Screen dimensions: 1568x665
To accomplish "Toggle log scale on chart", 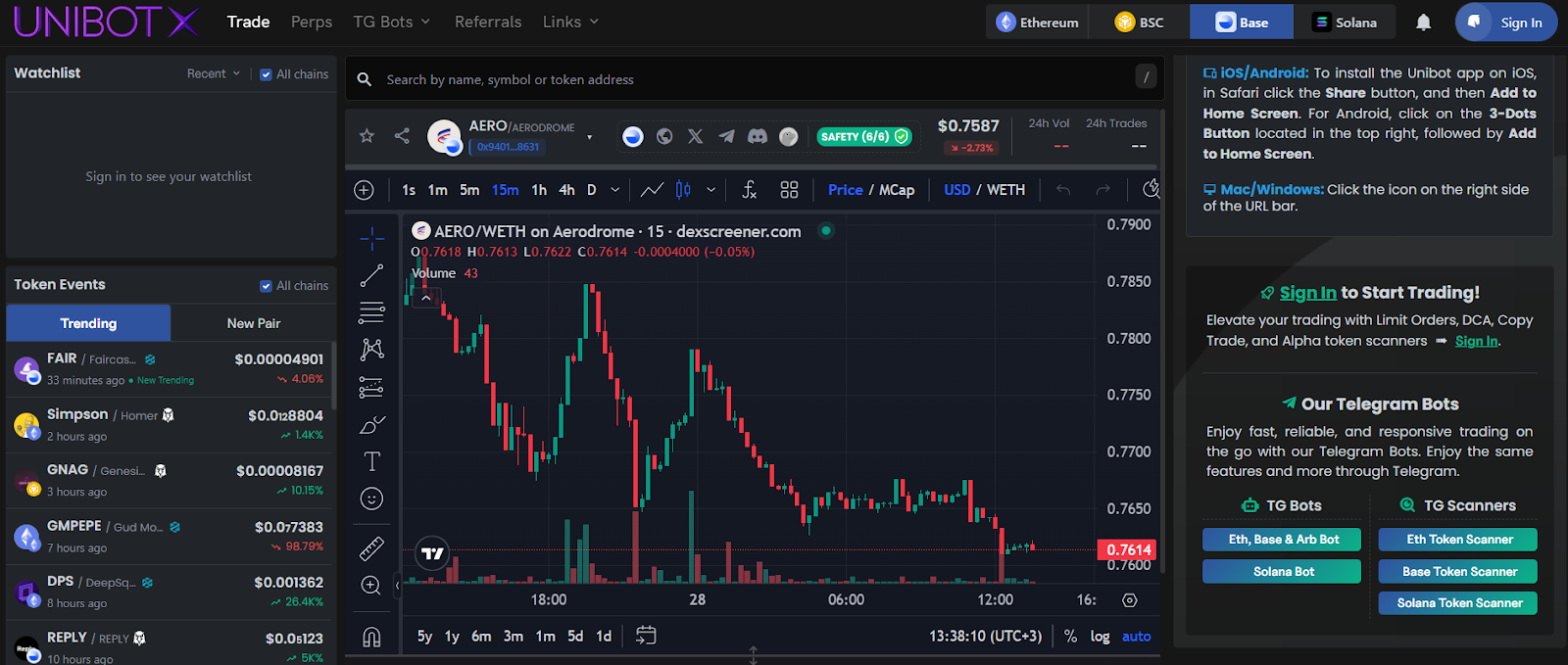I will coord(1101,637).
